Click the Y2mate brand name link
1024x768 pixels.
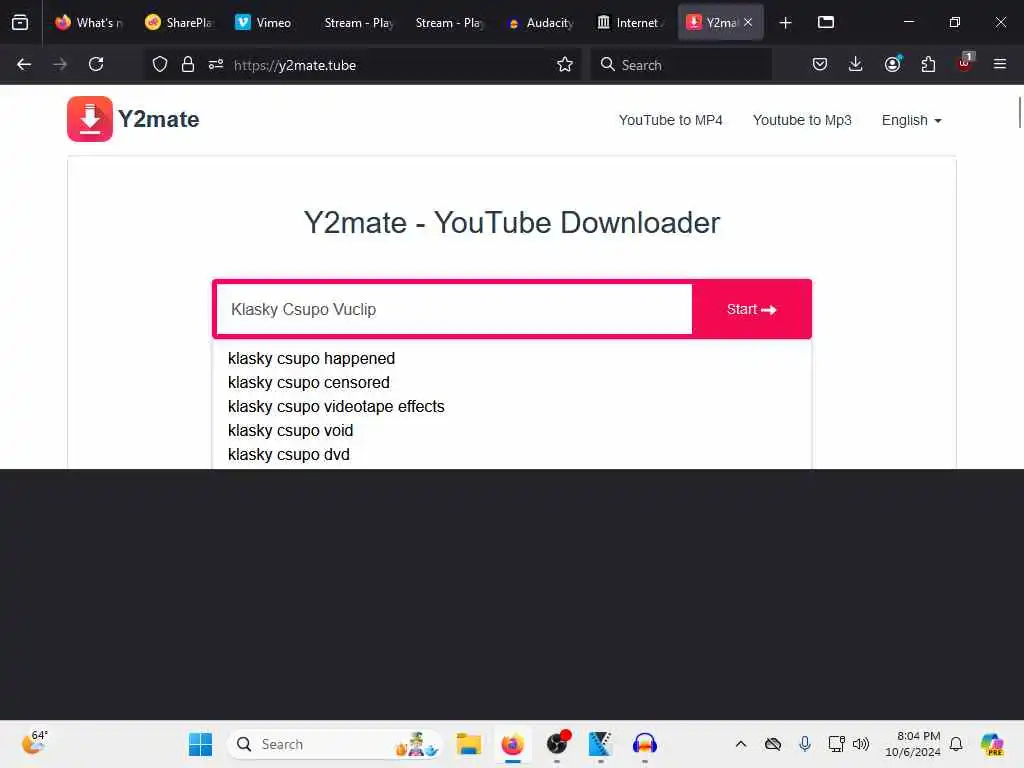click(159, 120)
